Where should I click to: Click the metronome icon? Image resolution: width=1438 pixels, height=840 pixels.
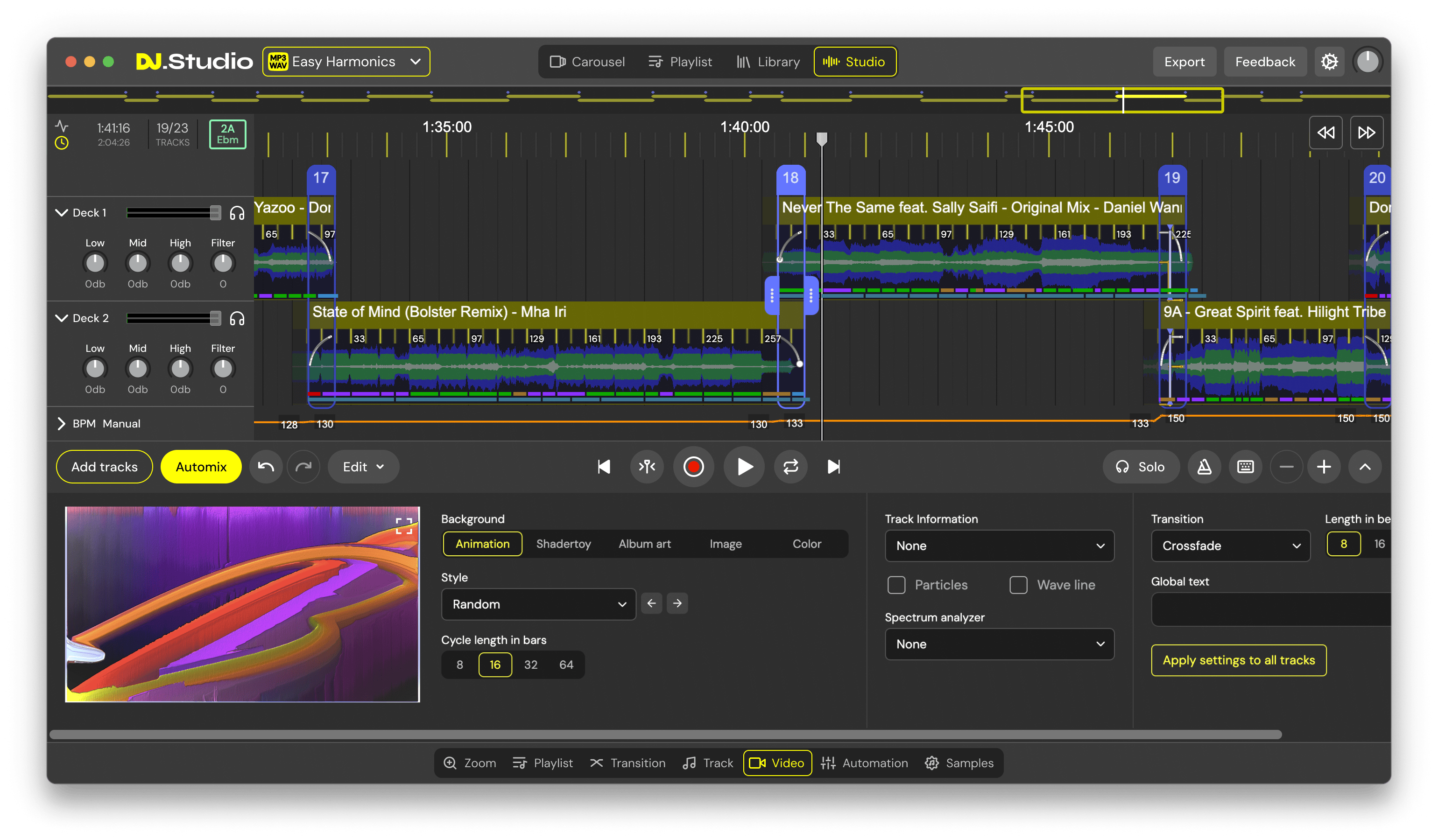[x=1204, y=467]
